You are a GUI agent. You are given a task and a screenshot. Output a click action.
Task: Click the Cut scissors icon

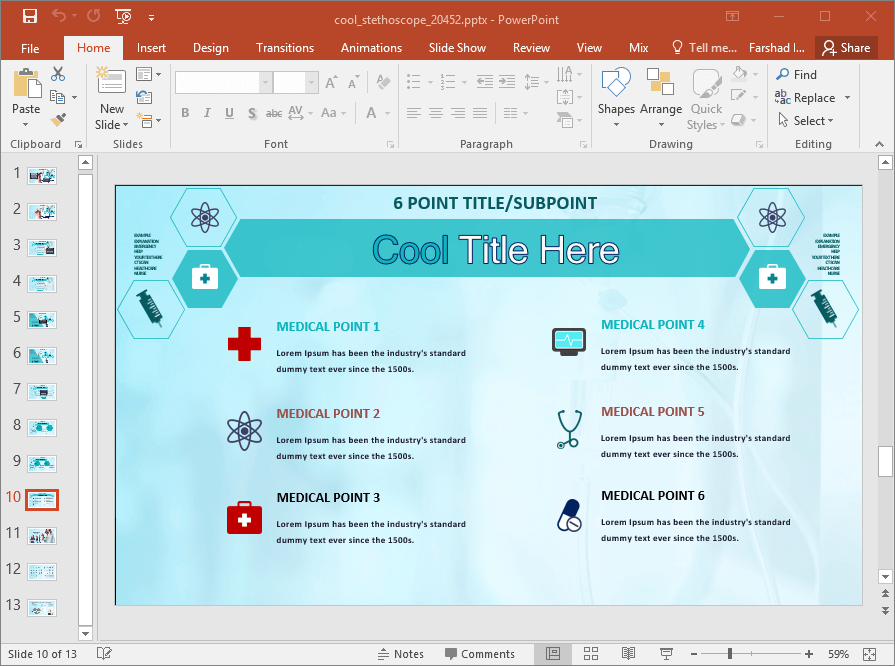(x=57, y=74)
